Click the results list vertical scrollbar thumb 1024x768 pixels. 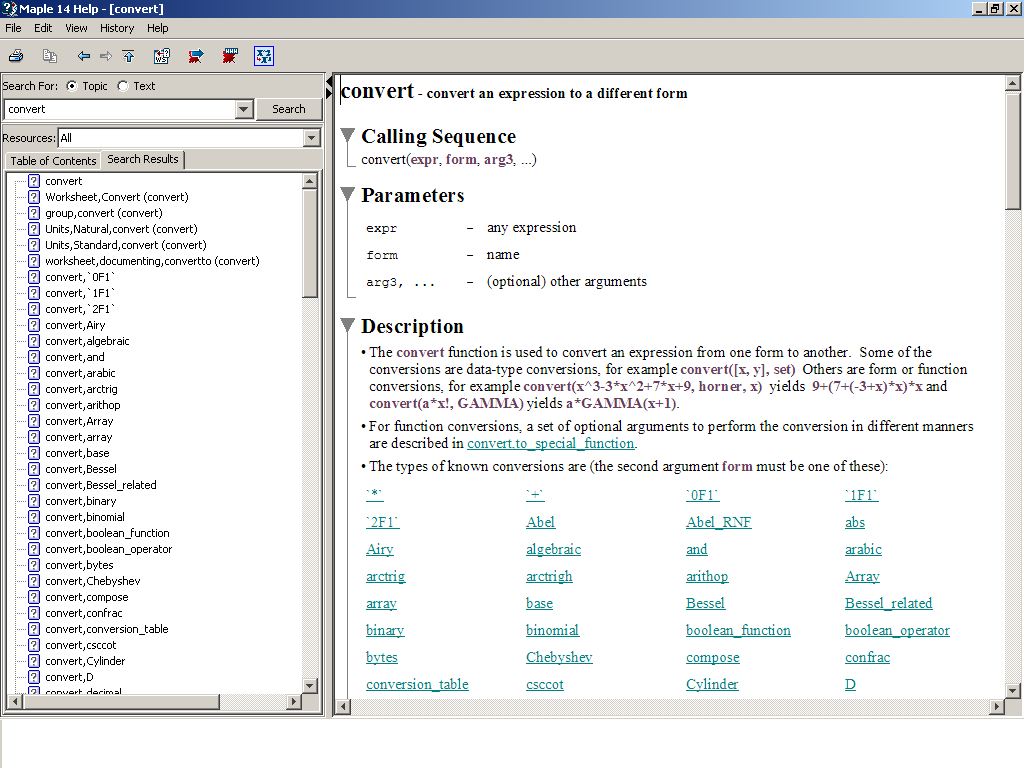310,243
